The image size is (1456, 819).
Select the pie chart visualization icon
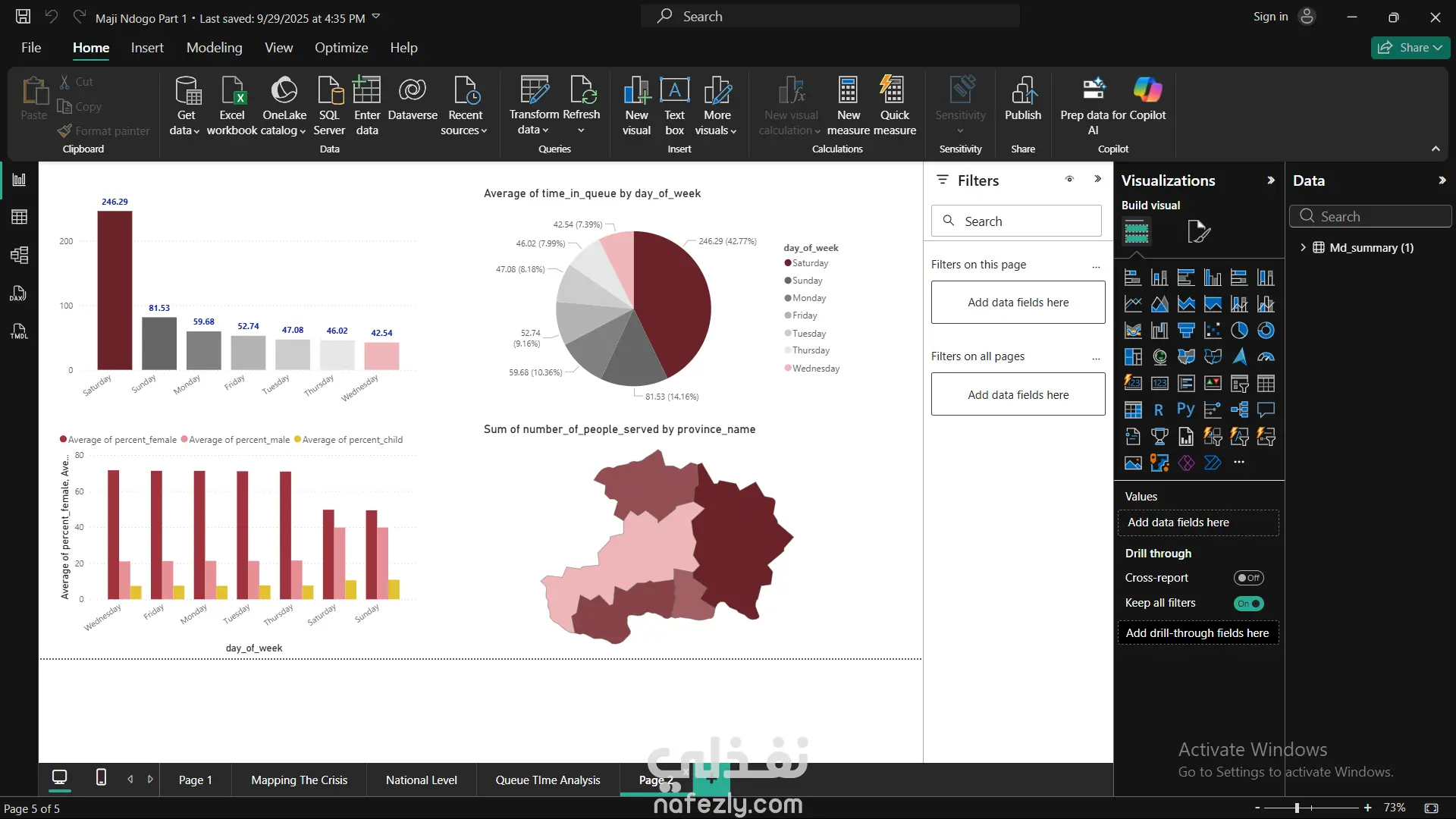[1238, 331]
